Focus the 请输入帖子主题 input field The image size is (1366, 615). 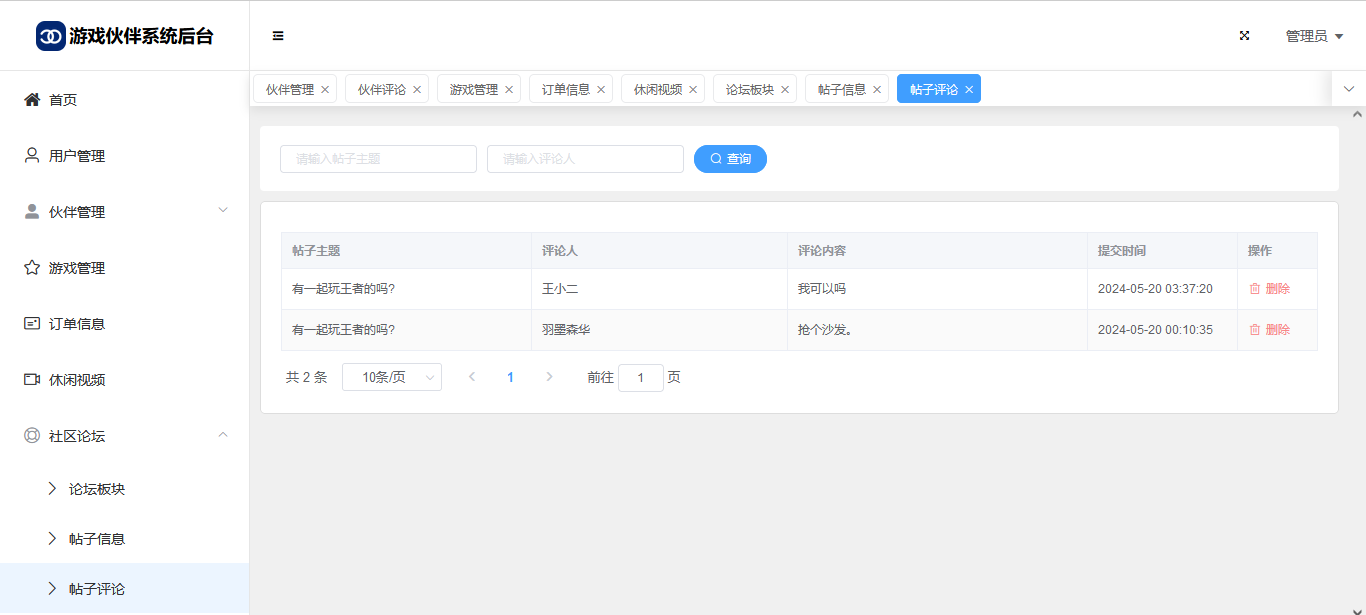point(378,159)
